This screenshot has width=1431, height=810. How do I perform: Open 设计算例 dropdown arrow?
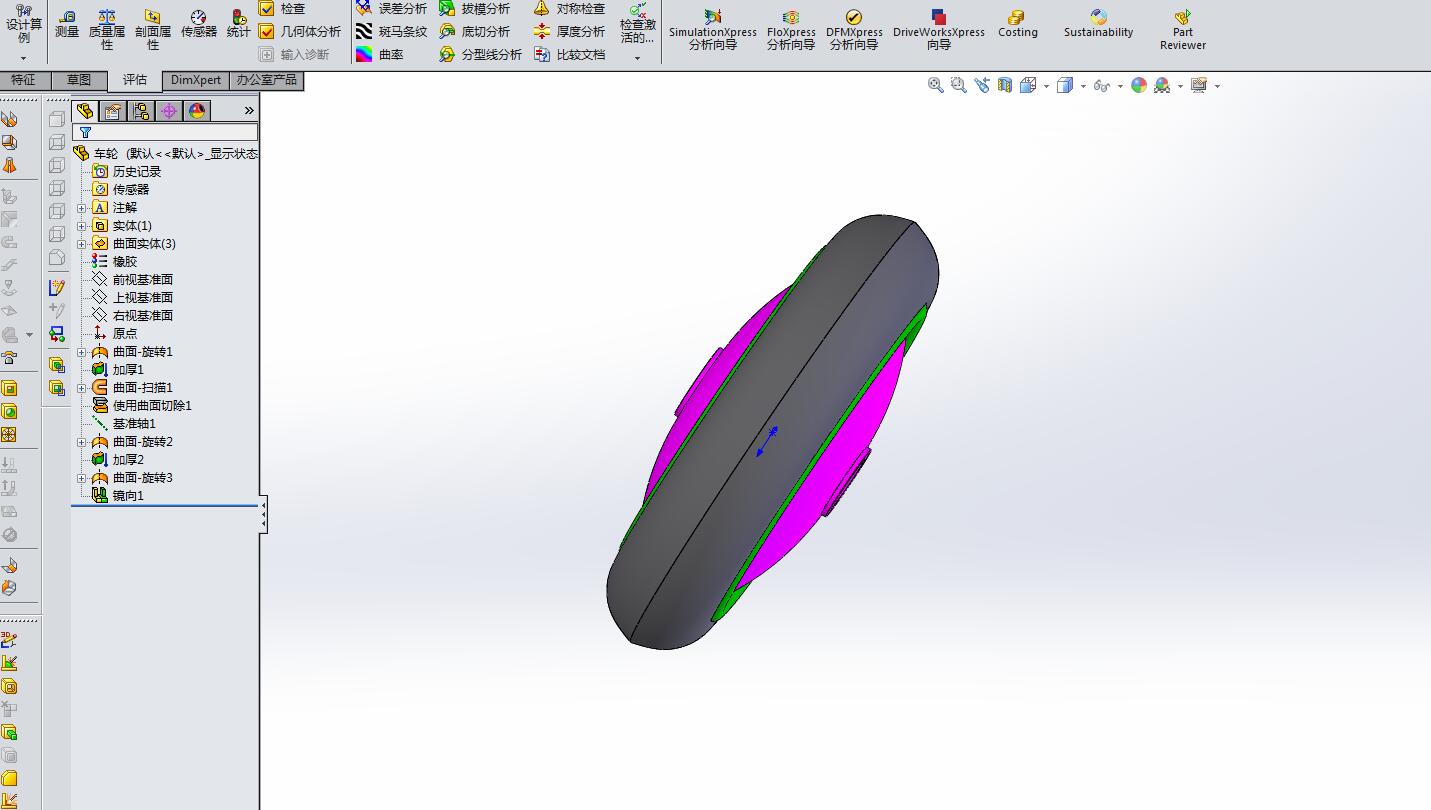pyautogui.click(x=23, y=58)
